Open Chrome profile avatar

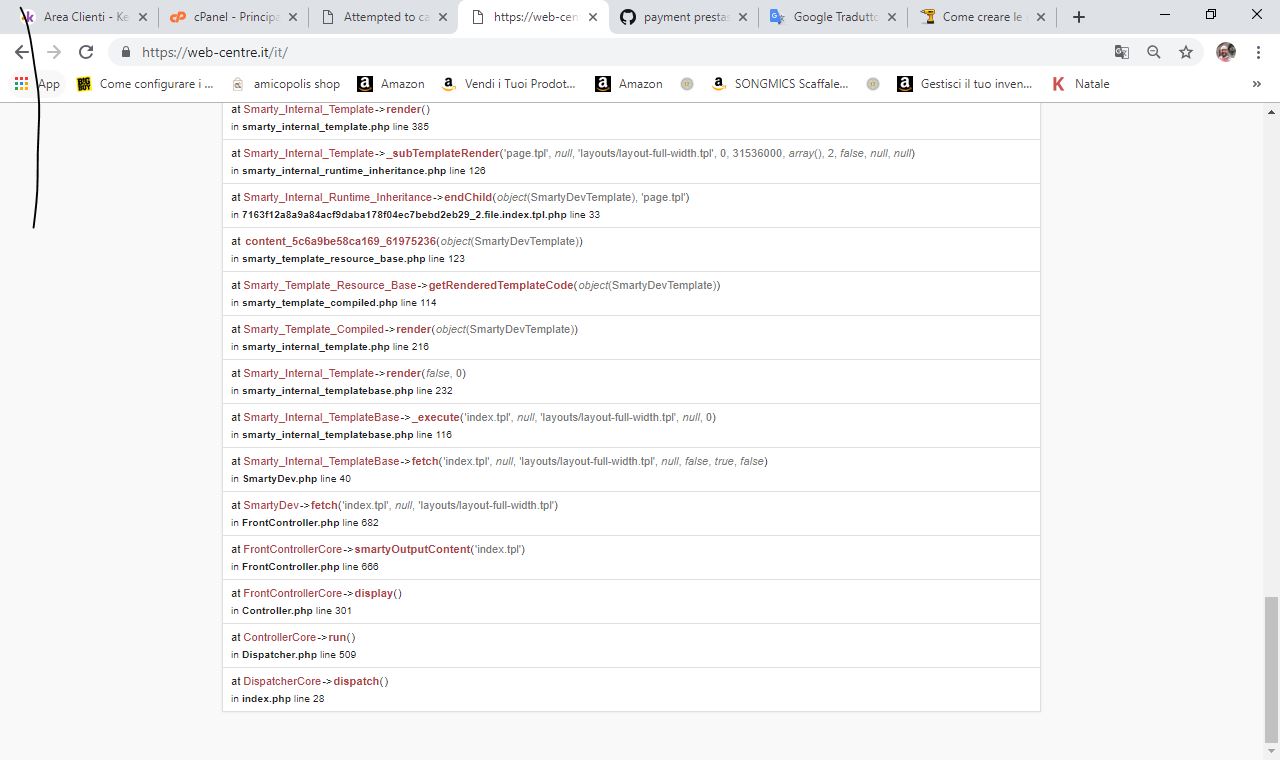click(1226, 52)
